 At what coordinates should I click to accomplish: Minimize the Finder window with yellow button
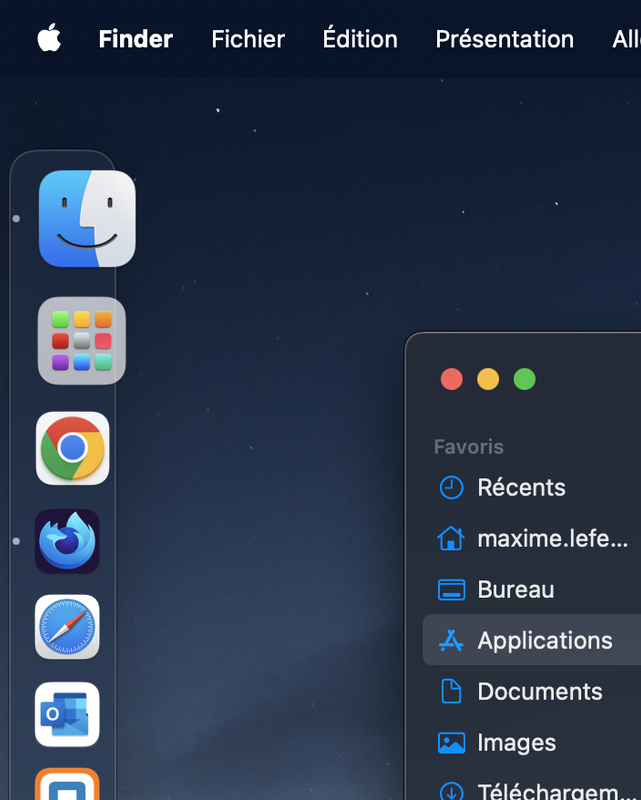tap(488, 379)
